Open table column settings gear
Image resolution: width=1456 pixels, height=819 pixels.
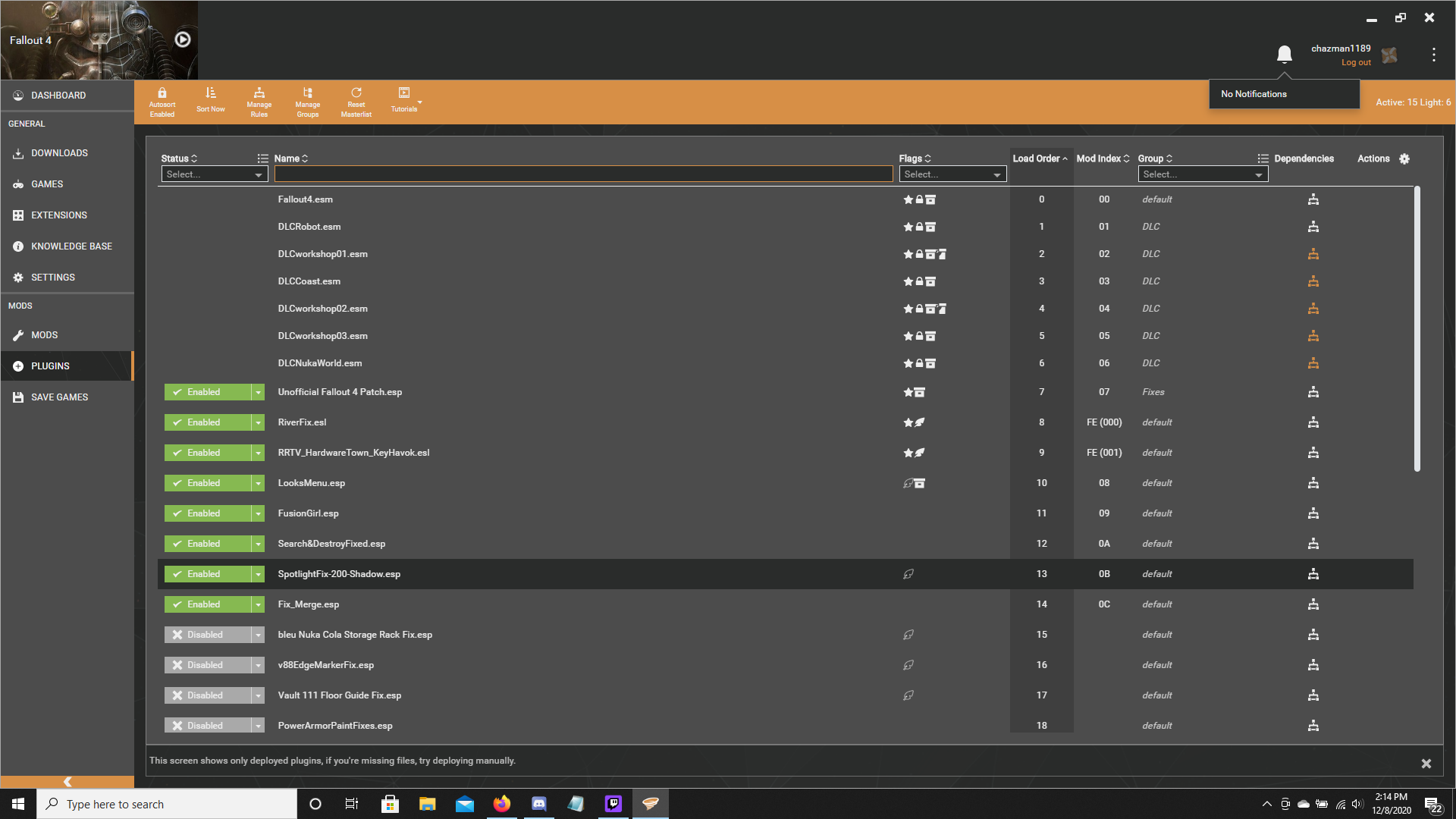click(1404, 158)
